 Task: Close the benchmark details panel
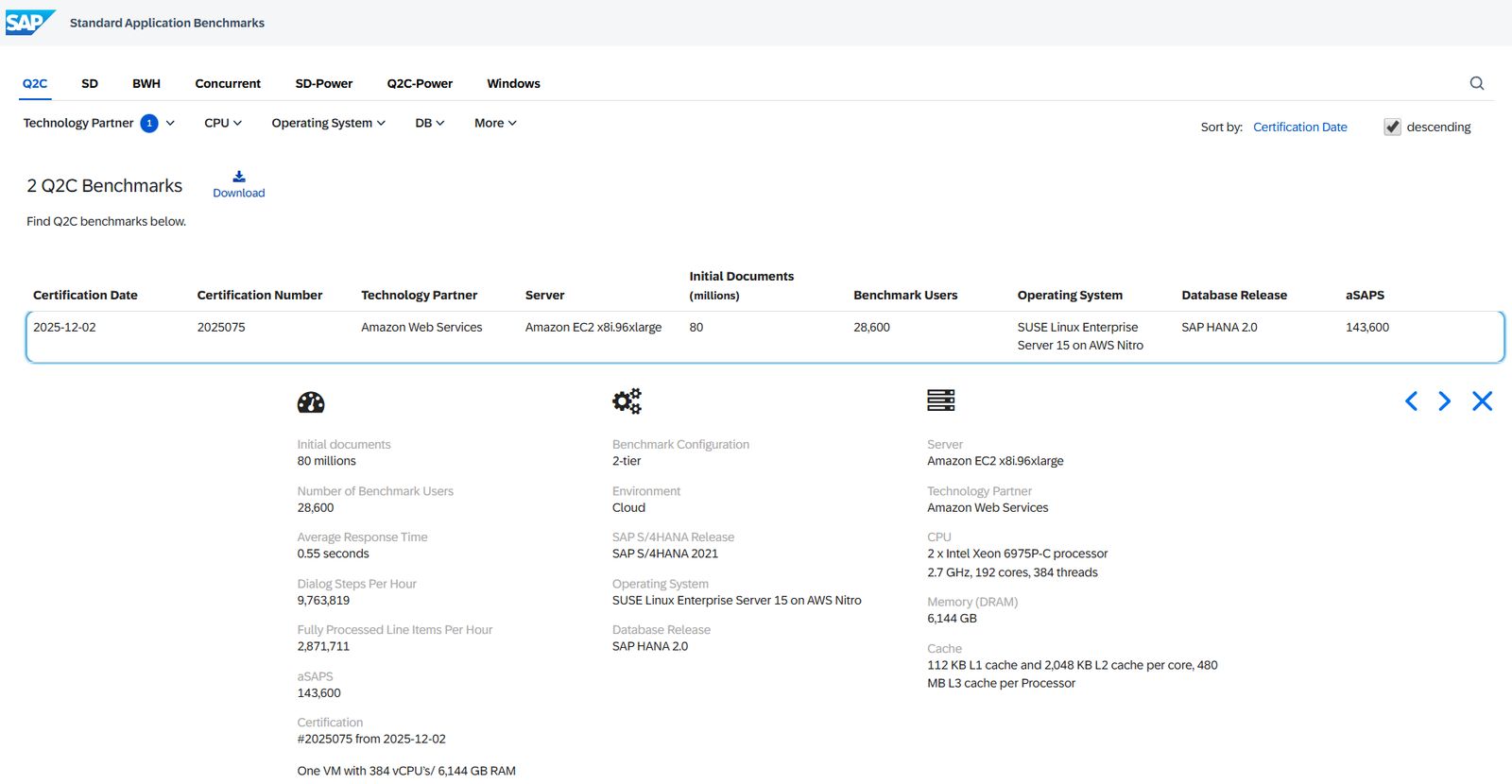(x=1482, y=401)
